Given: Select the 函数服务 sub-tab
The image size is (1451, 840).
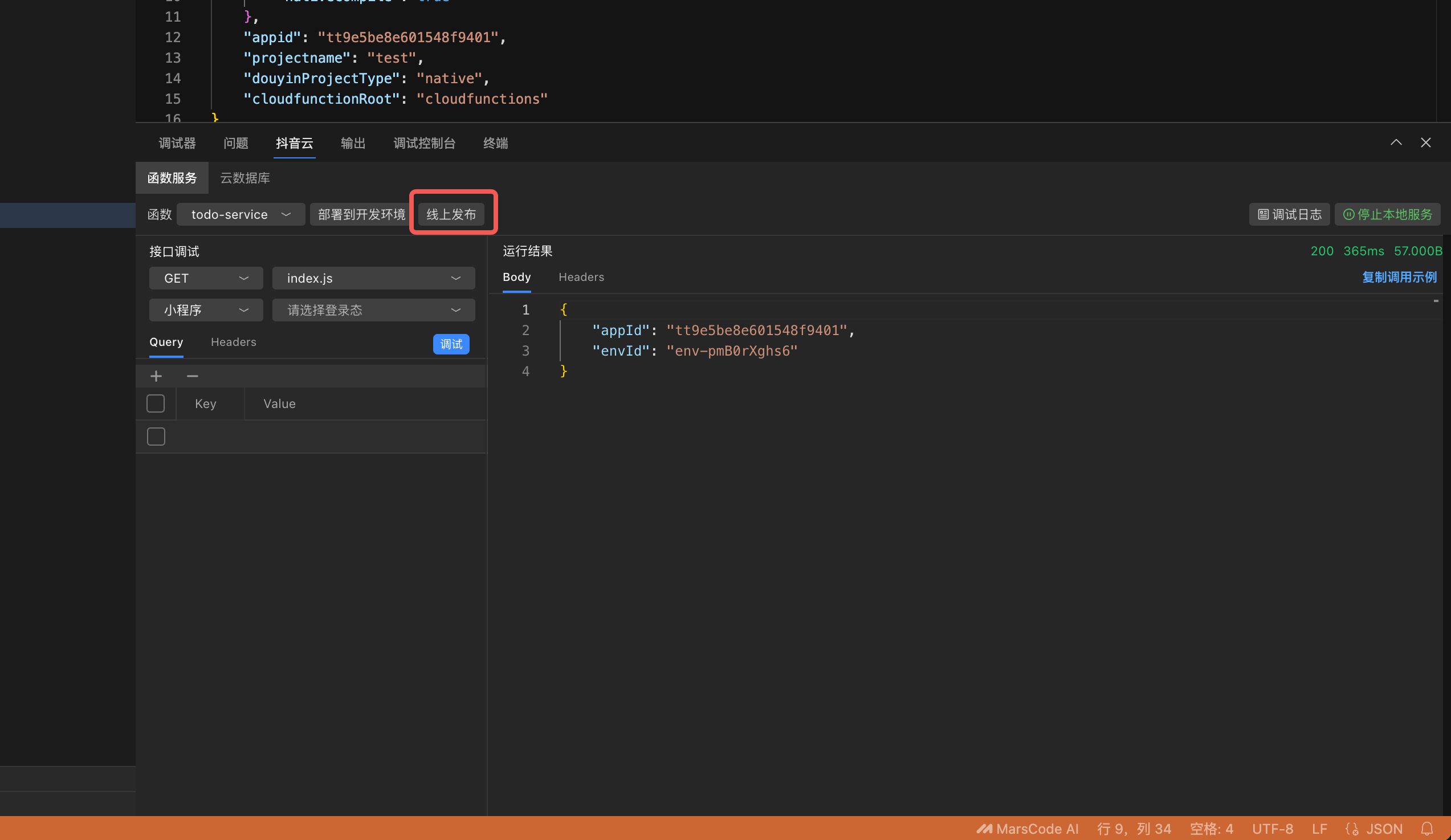Looking at the screenshot, I should (172, 178).
